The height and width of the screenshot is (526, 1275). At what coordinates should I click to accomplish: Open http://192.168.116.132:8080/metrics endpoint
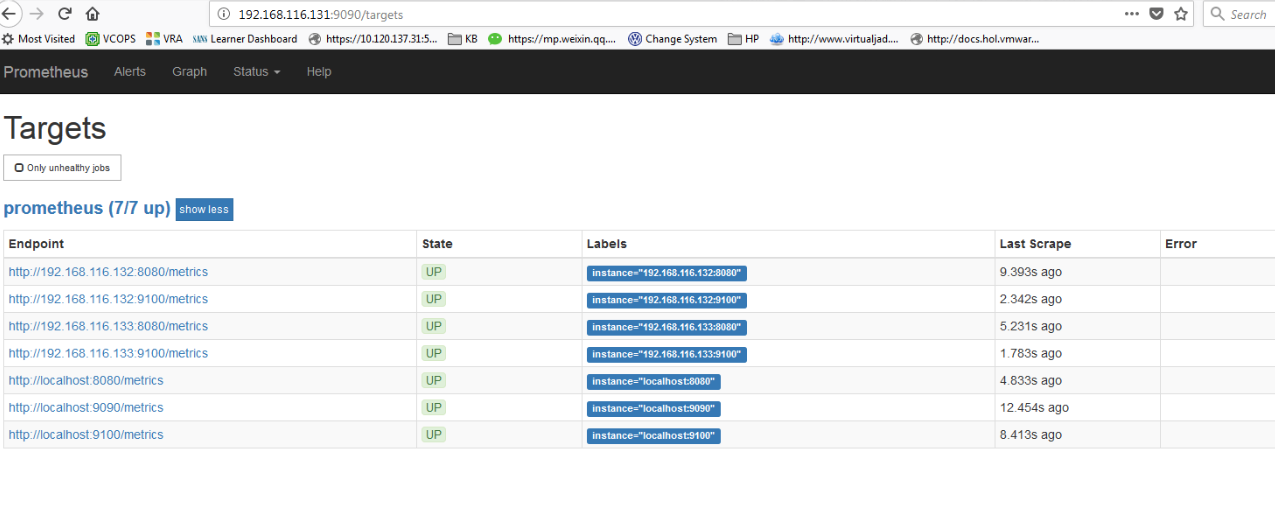pos(108,272)
